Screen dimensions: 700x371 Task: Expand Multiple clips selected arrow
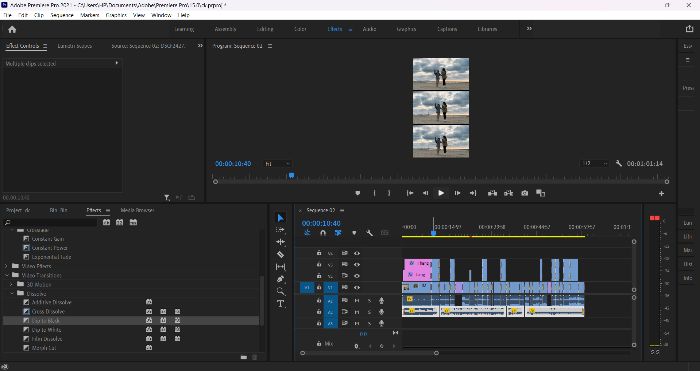point(117,63)
